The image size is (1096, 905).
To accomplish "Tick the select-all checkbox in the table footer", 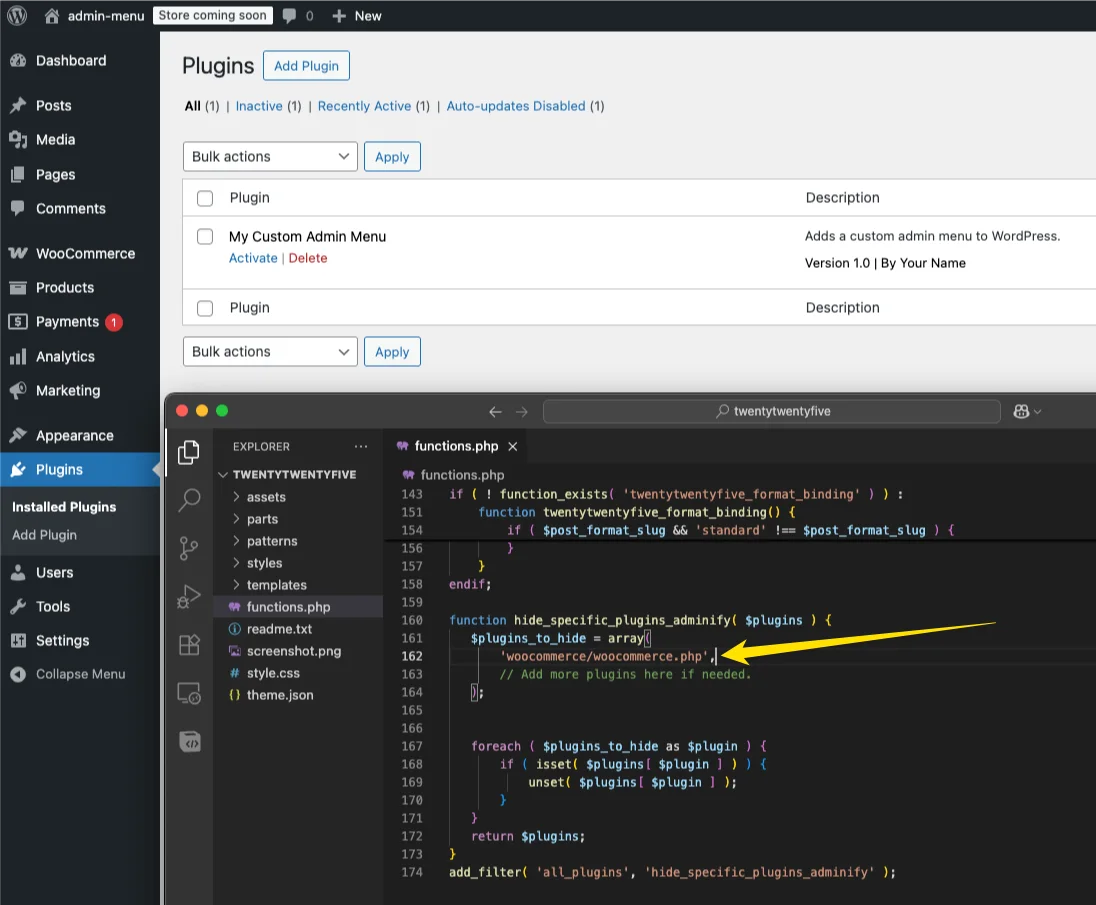I will click(205, 307).
